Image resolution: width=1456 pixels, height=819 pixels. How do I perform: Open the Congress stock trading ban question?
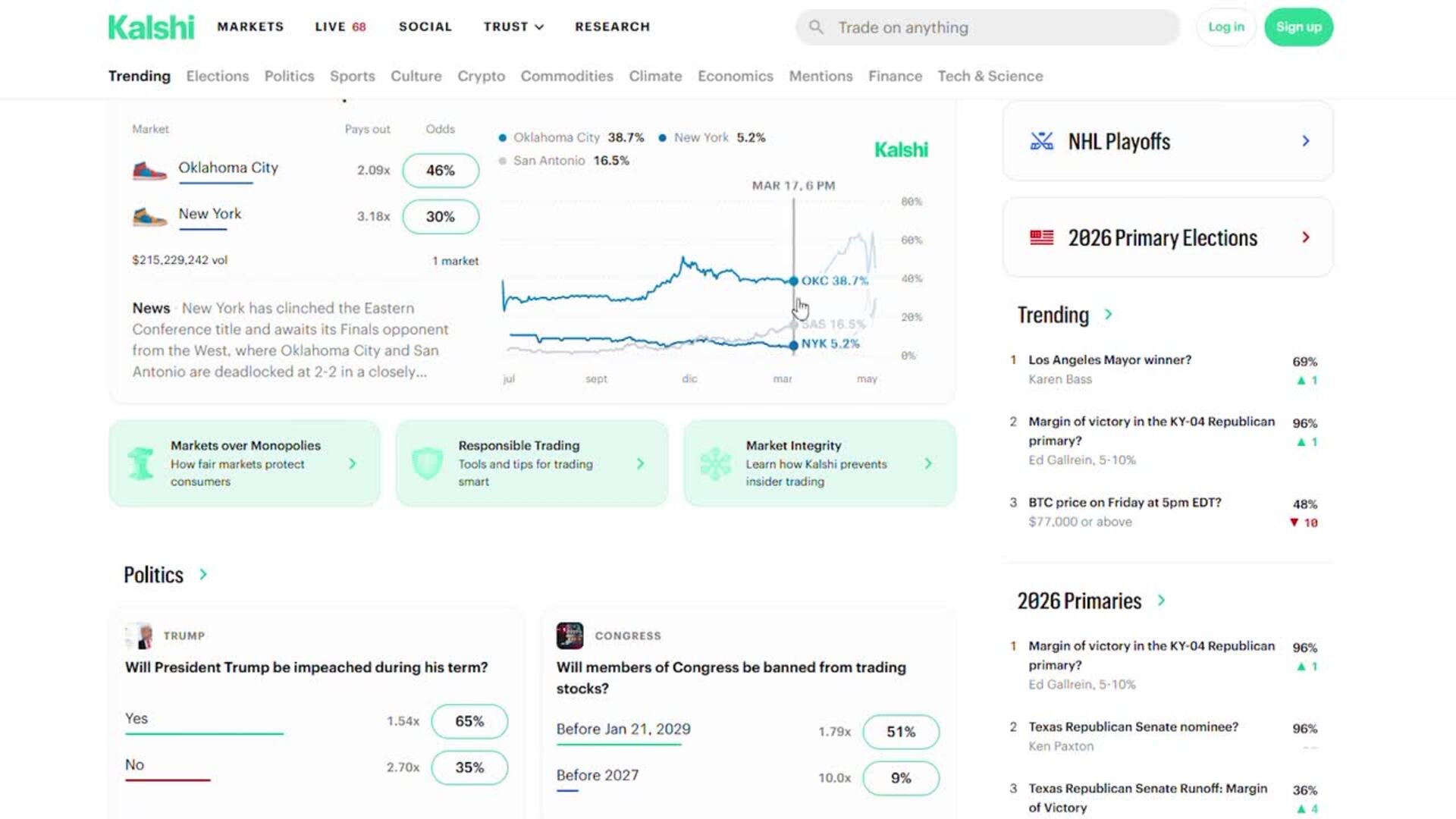(x=731, y=678)
